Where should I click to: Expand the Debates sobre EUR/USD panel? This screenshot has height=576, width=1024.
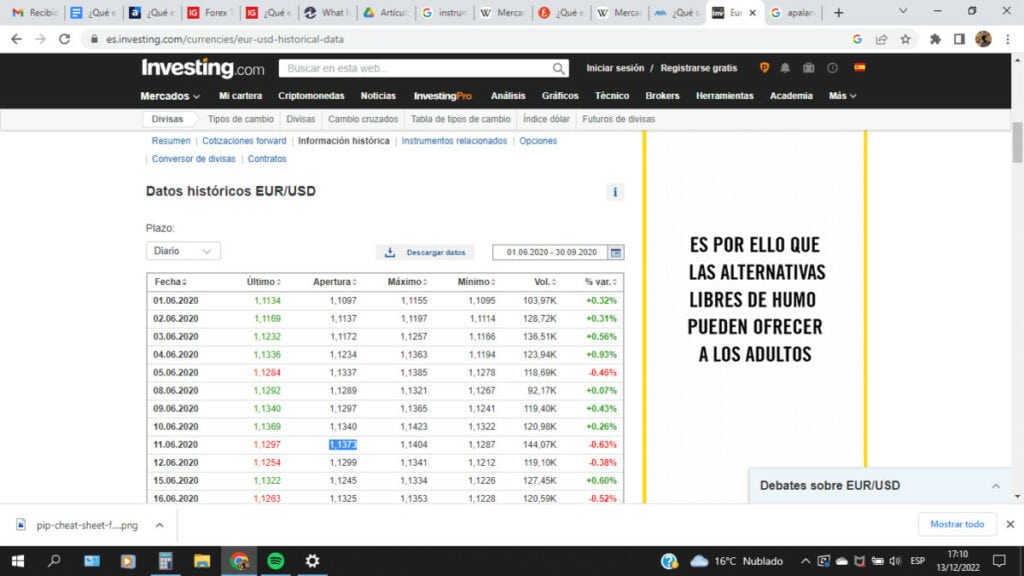pyautogui.click(x=995, y=486)
